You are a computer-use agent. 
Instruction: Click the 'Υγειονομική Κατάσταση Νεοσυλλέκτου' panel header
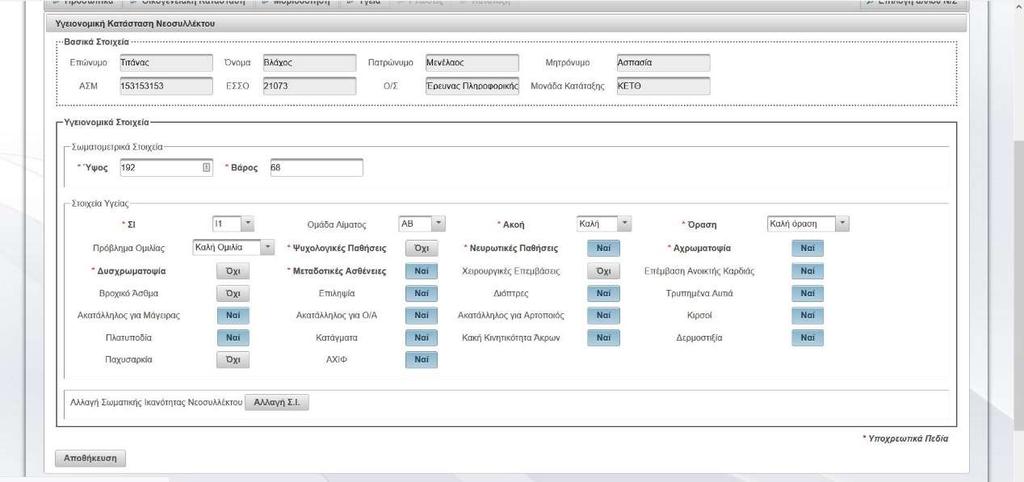[505, 24]
